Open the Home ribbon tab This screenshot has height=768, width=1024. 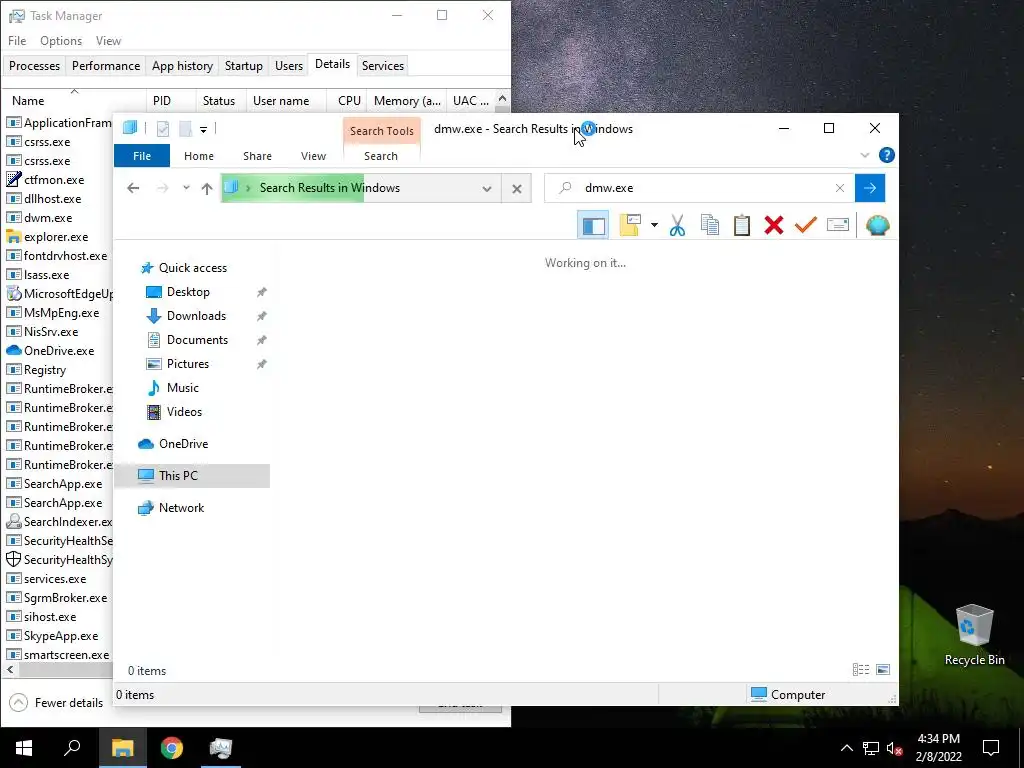click(199, 156)
